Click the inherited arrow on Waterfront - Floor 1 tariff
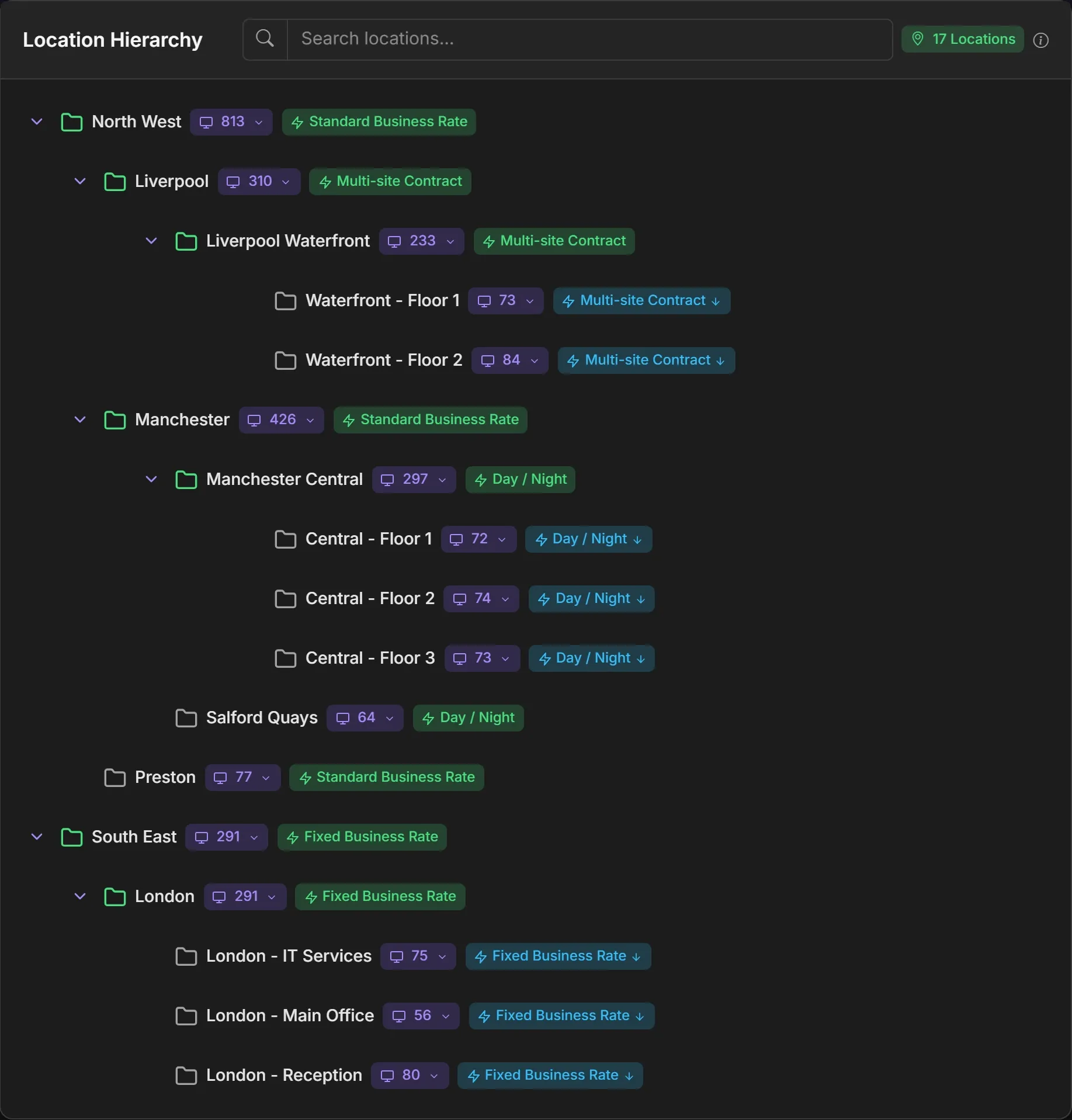Image resolution: width=1072 pixels, height=1120 pixels. coord(716,301)
